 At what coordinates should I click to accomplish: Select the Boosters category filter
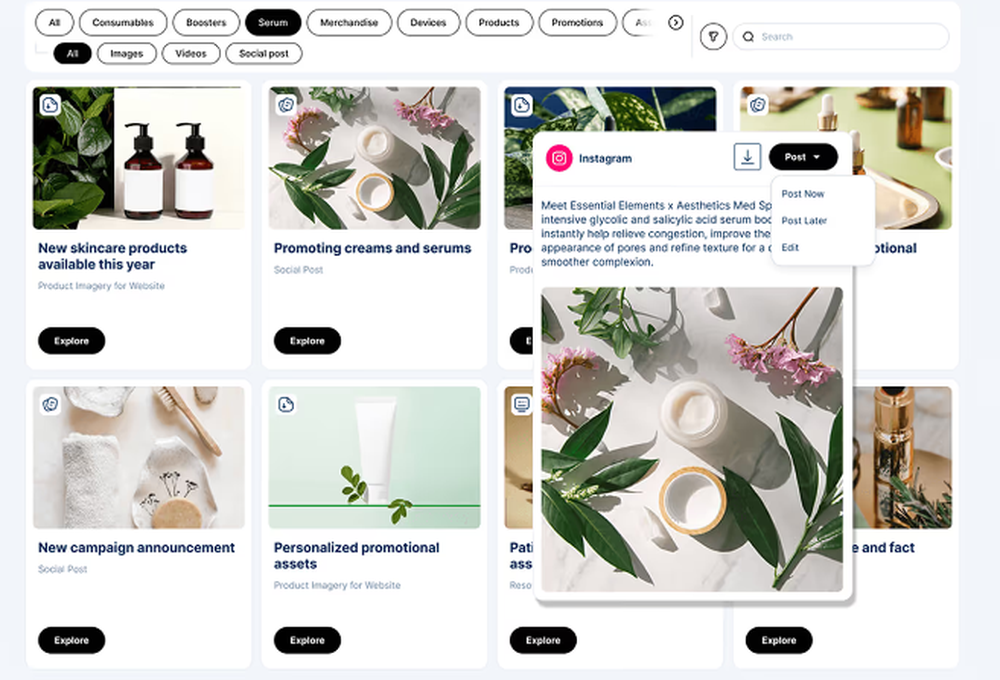click(x=206, y=22)
